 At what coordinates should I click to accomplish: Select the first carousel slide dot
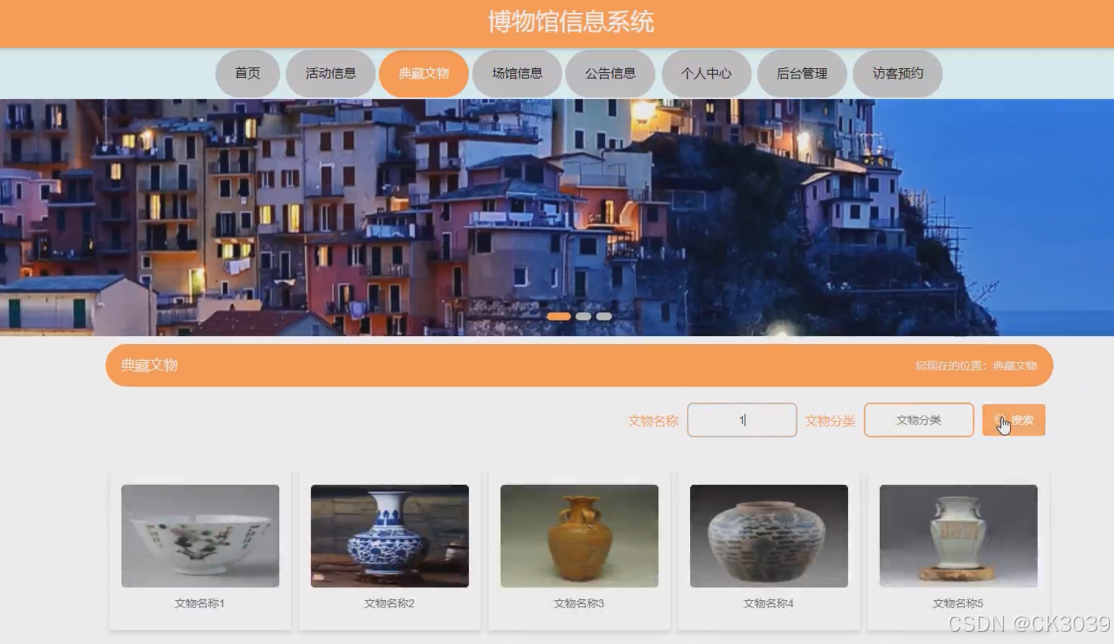[559, 315]
